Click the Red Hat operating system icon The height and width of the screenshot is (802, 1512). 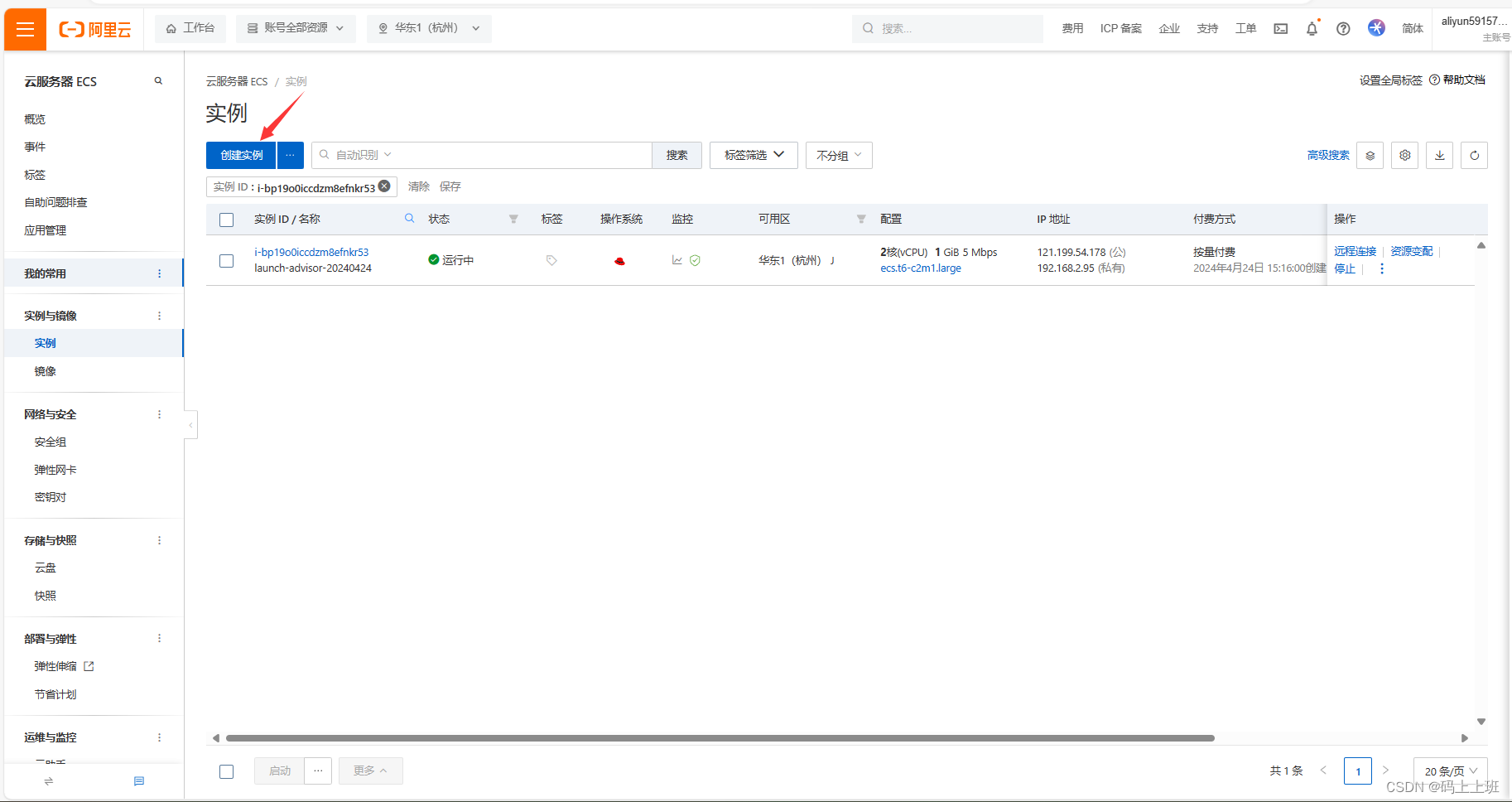pos(619,261)
